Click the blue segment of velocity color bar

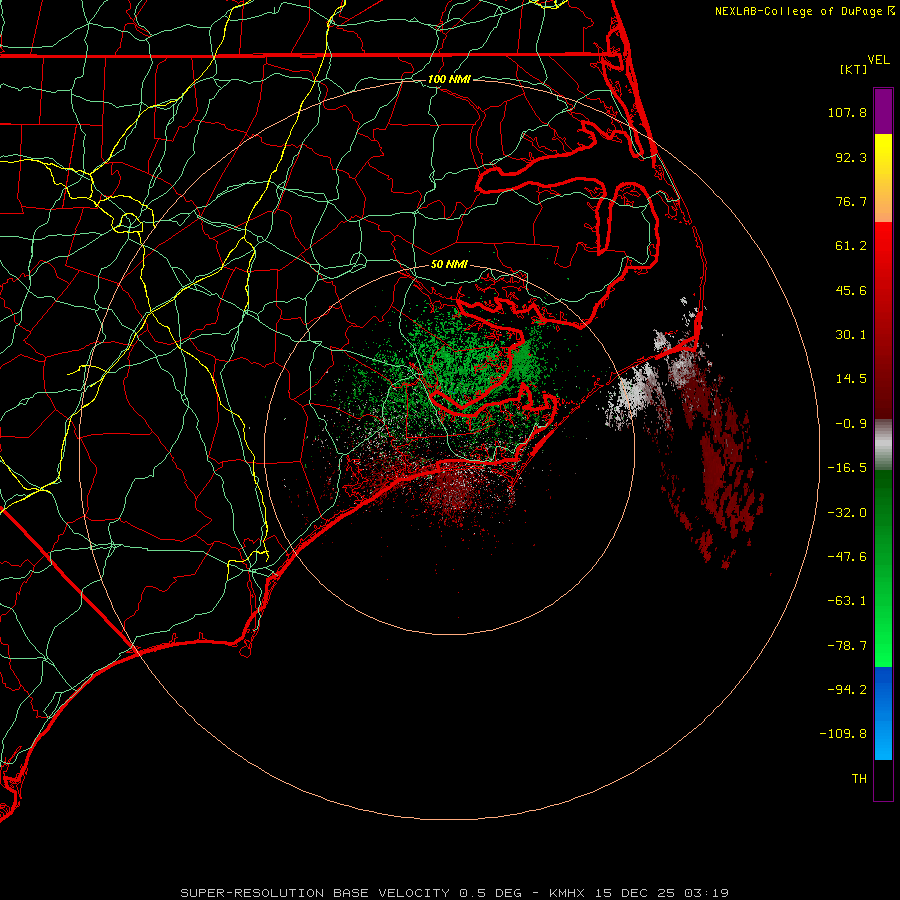(883, 713)
